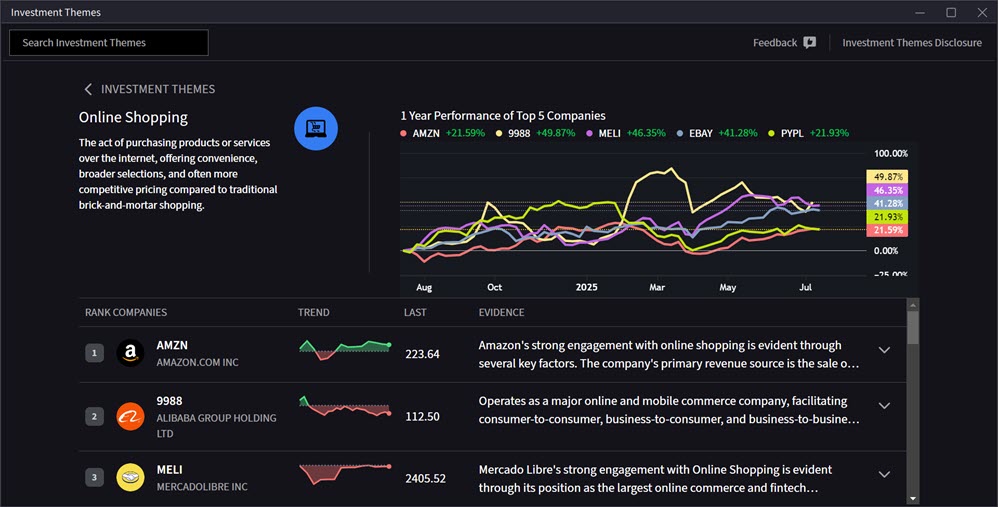The width and height of the screenshot is (999, 507).
Task: Toggle the MELI series in chart legend
Action: 610,133
